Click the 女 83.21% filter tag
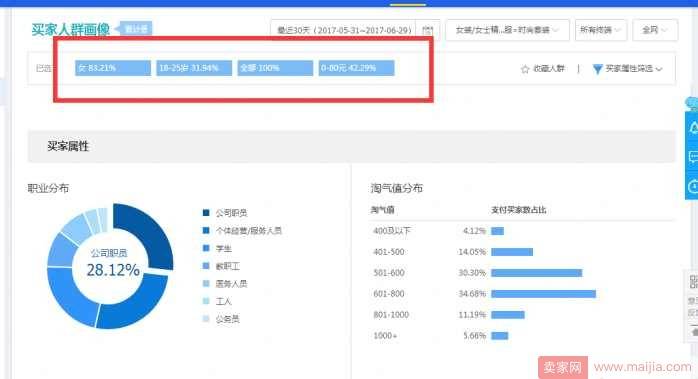 click(x=113, y=68)
